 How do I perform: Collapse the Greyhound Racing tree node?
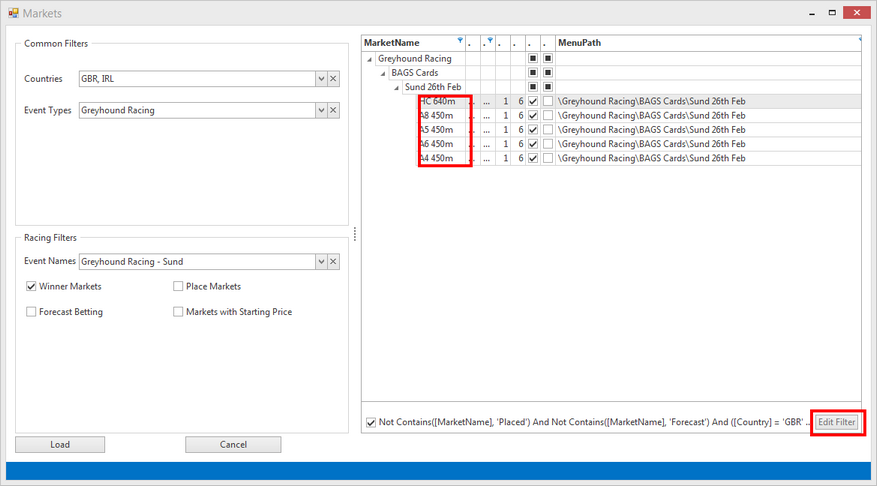369,59
